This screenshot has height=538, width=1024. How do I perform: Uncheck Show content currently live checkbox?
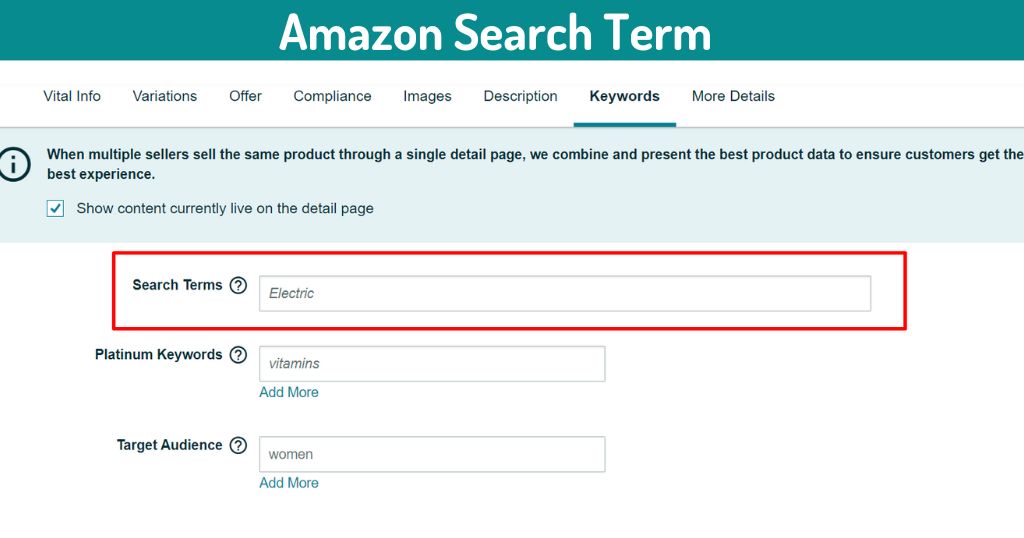click(56, 209)
